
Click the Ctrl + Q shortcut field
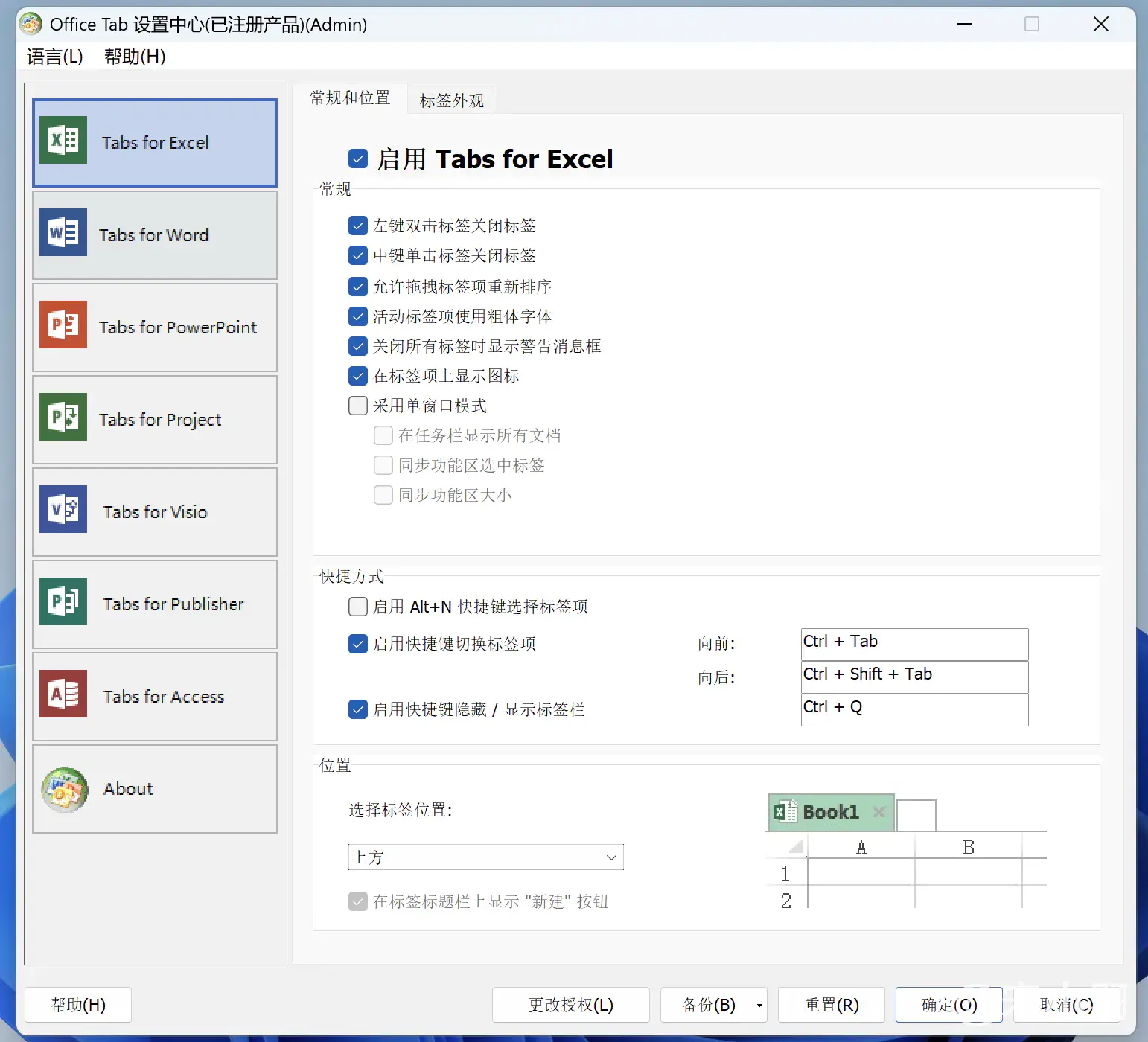(914, 709)
